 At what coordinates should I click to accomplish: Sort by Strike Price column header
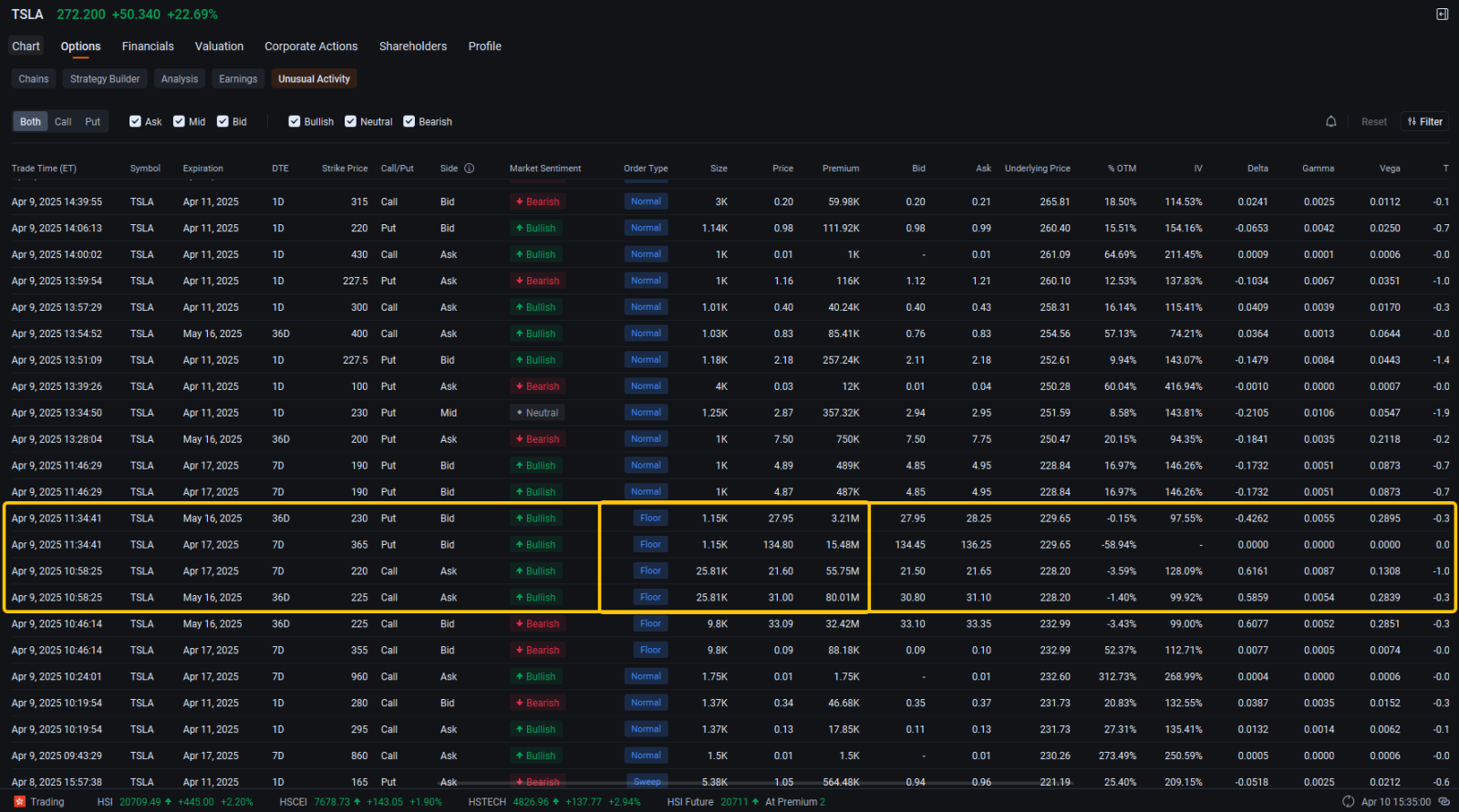click(345, 169)
